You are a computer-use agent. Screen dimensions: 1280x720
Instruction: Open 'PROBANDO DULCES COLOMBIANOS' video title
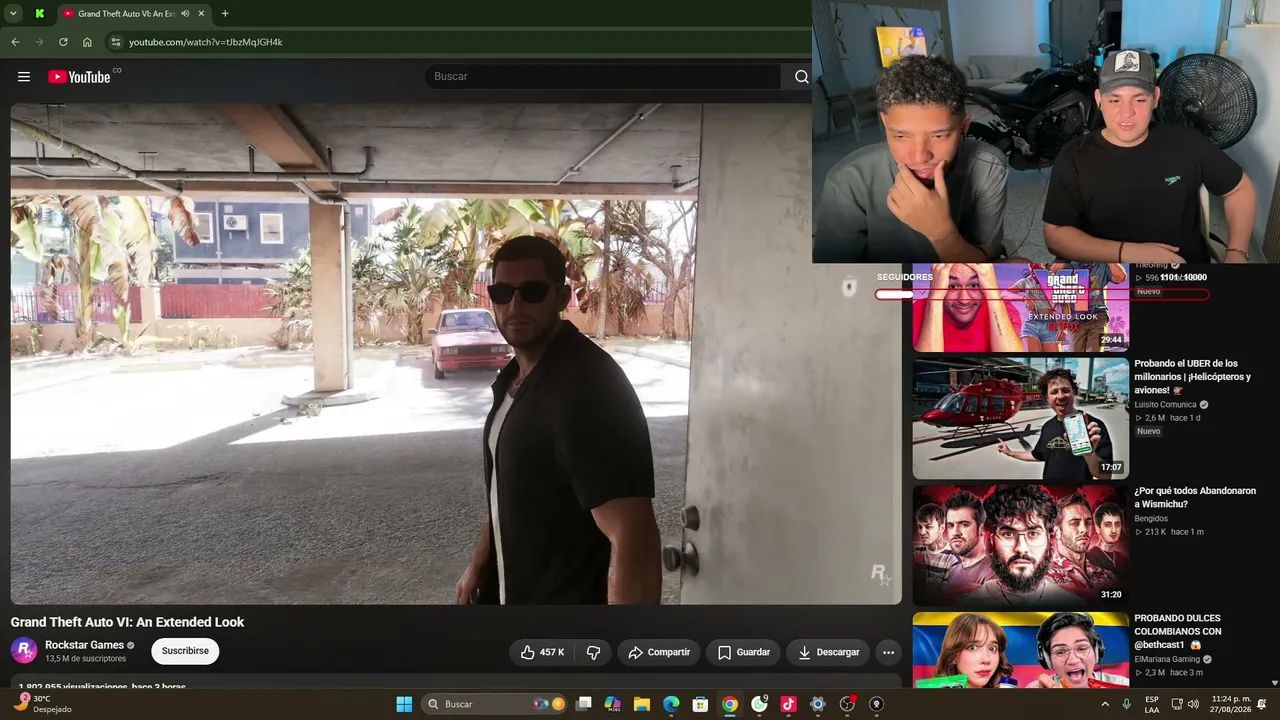pos(1178,632)
